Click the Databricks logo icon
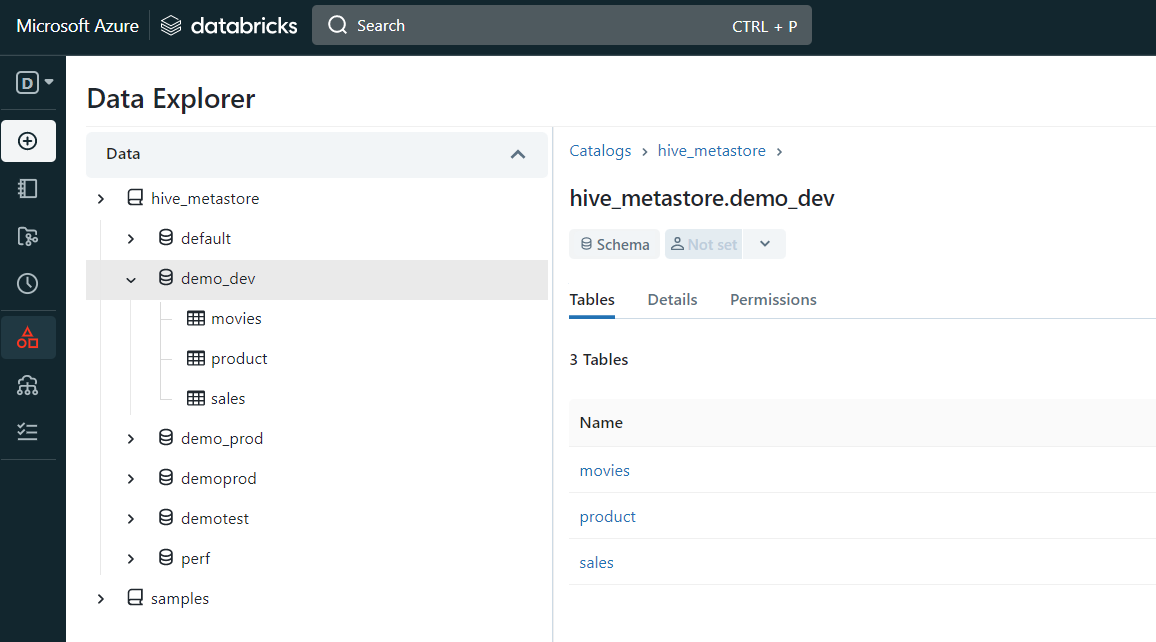The image size is (1156, 642). coord(171,26)
